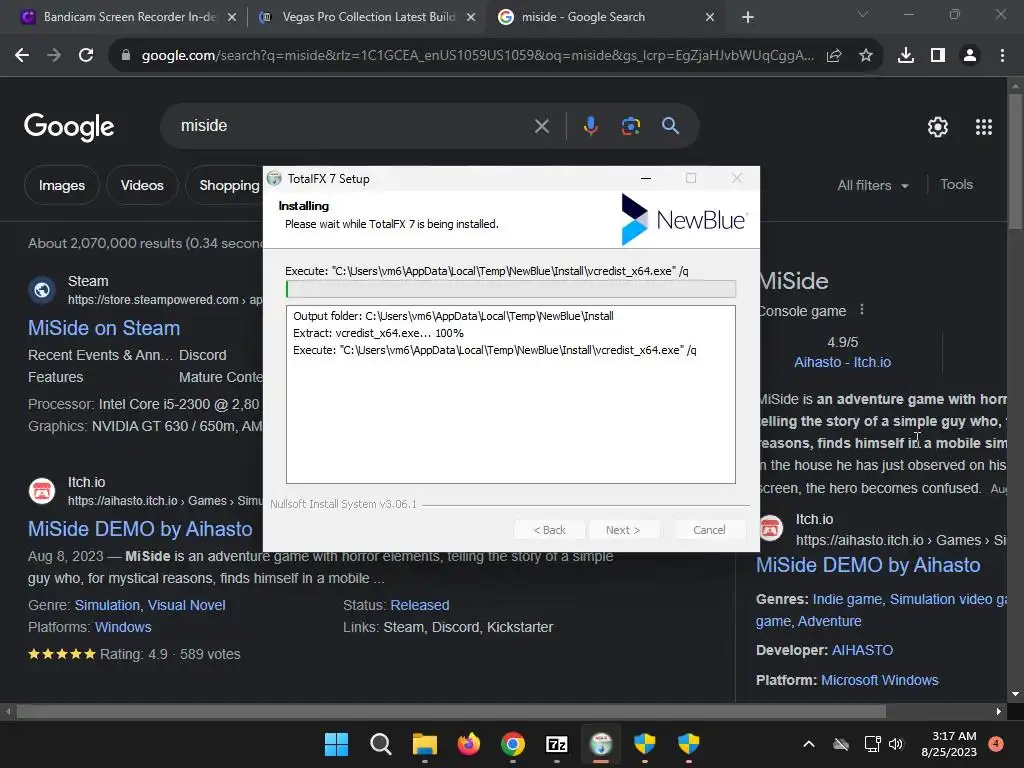
Task: Filter results by Images
Action: pyautogui.click(x=62, y=185)
